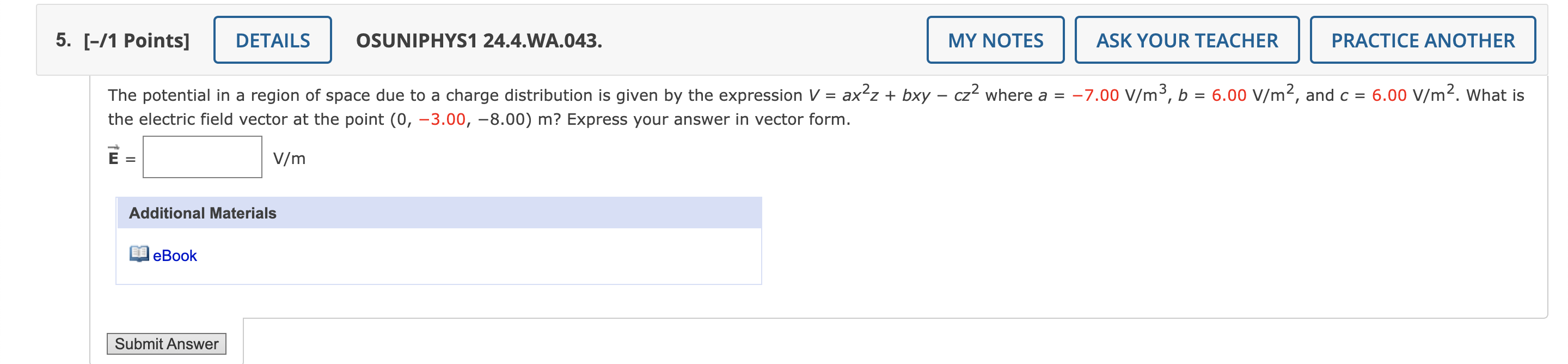Click the red value −7.00 for a

coord(1095,95)
